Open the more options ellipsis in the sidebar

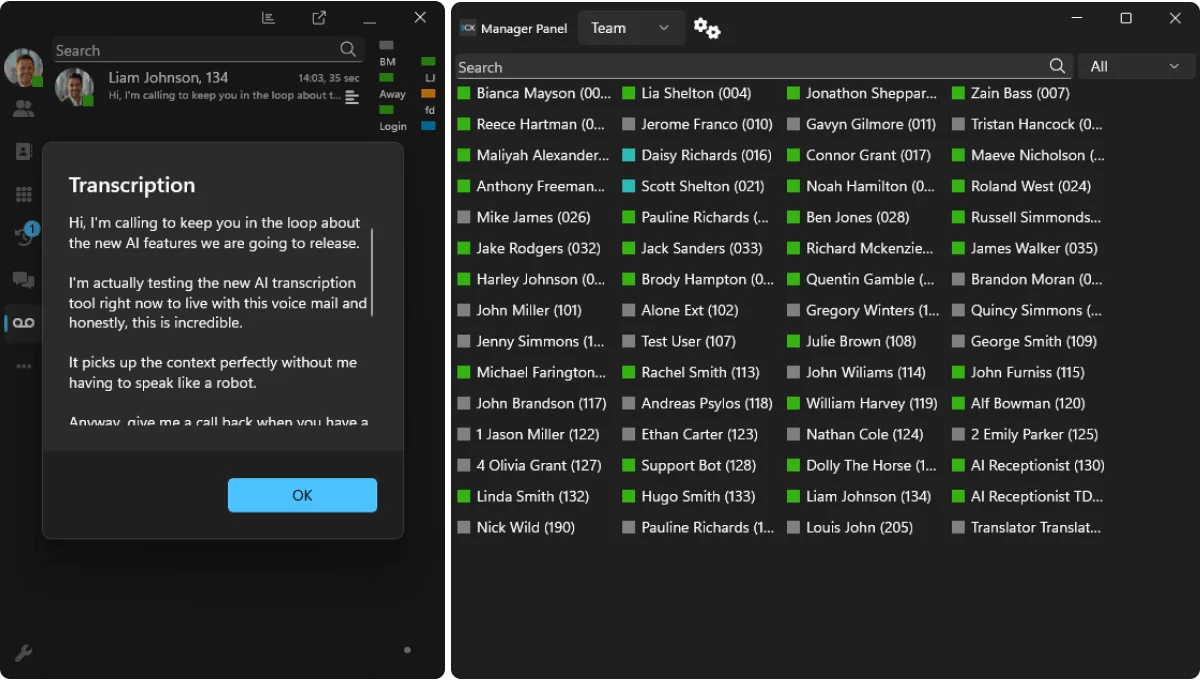23,367
